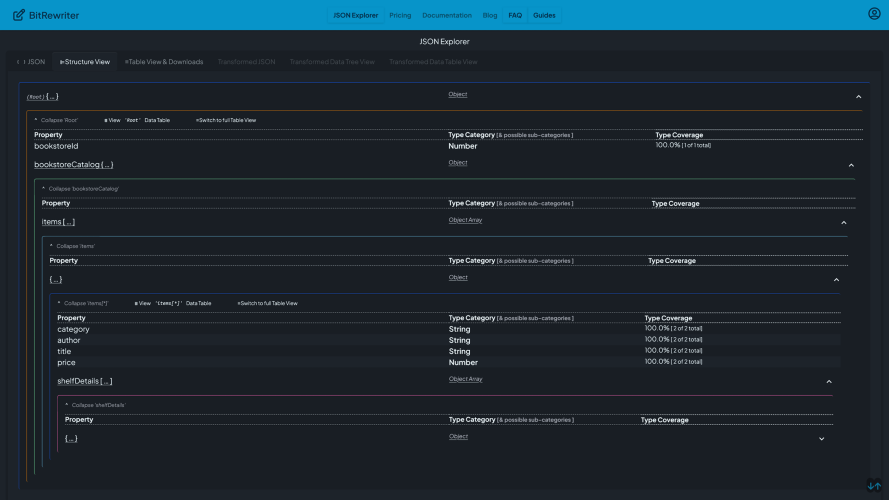The image size is (889, 500).
Task: Click the Object type link for Root
Action: tap(458, 94)
